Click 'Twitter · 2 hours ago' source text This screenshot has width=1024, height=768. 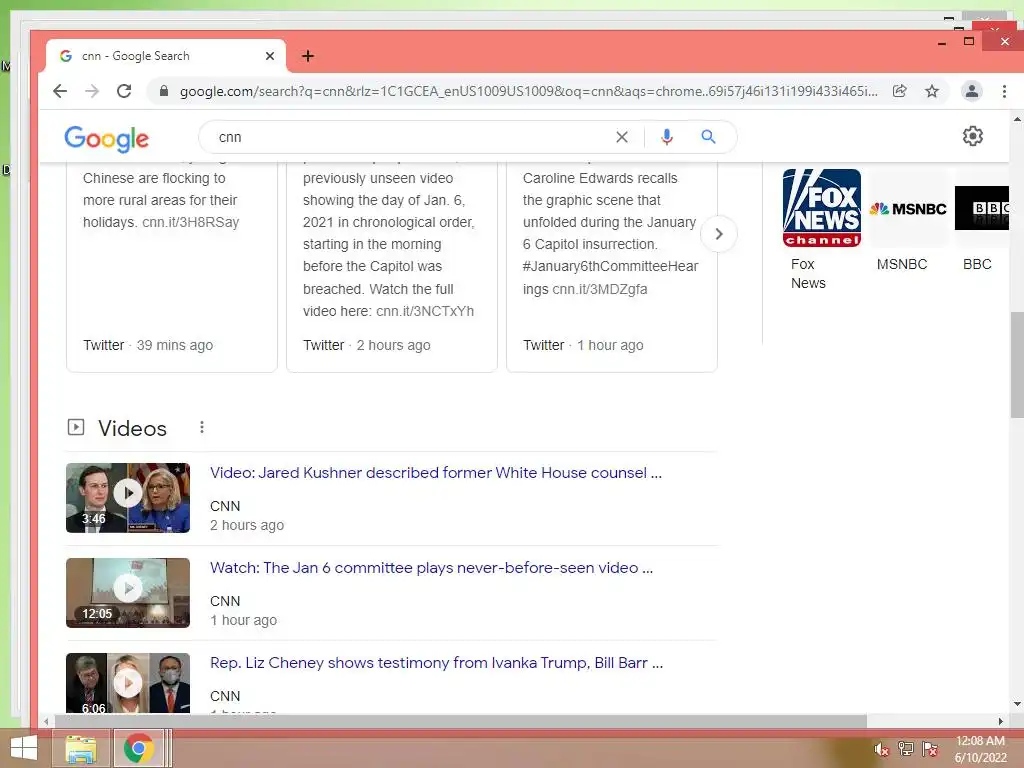coord(367,345)
